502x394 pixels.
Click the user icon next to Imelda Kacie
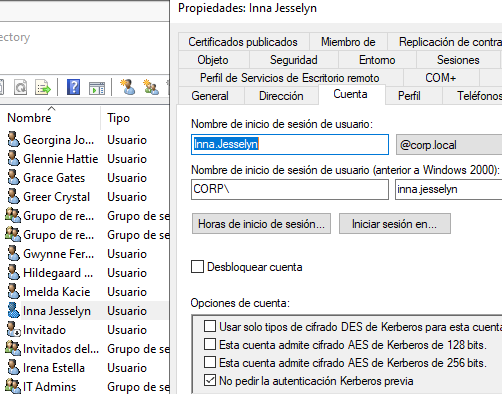[x=13, y=291]
